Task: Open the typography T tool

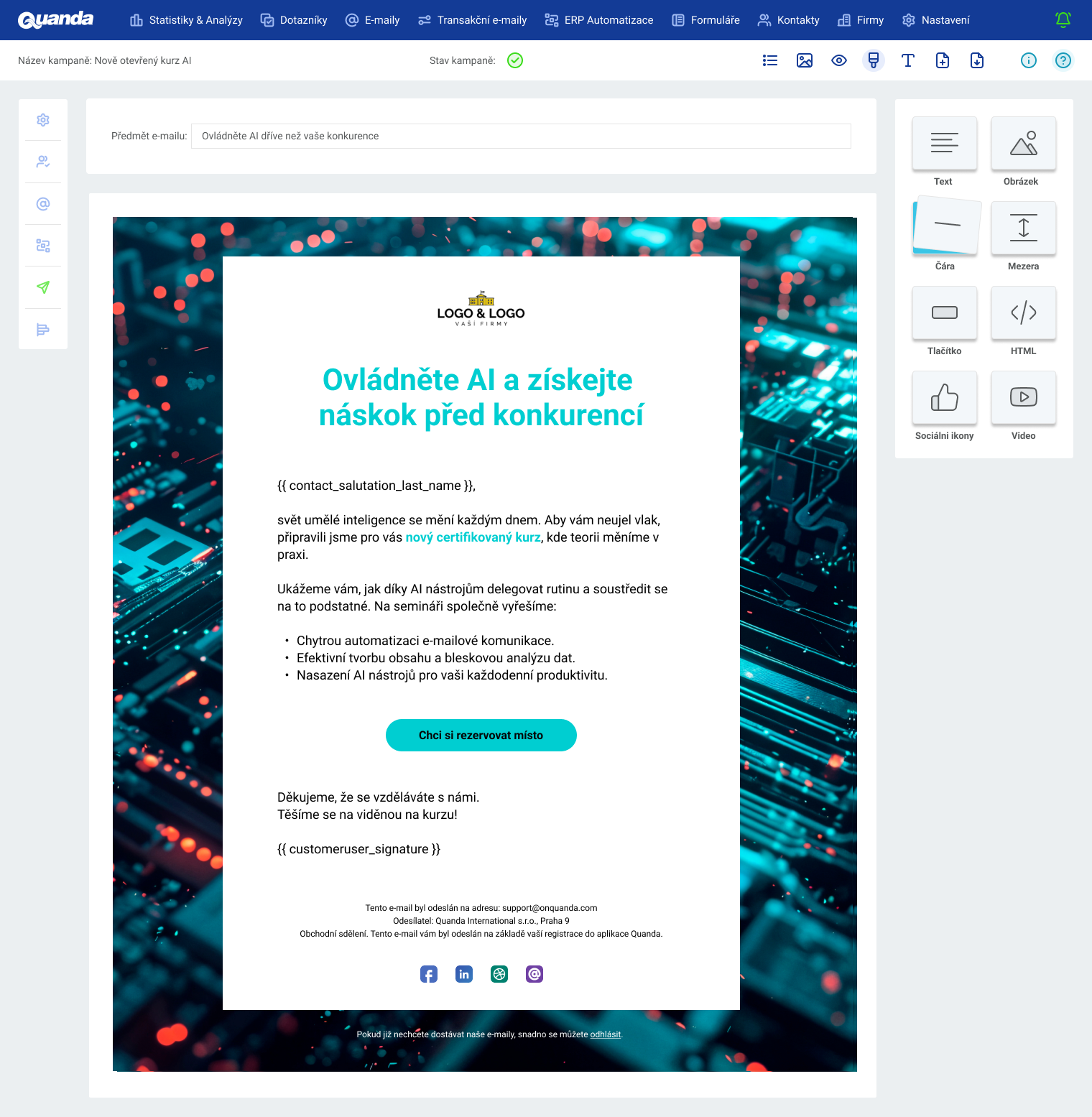Action: point(908,60)
